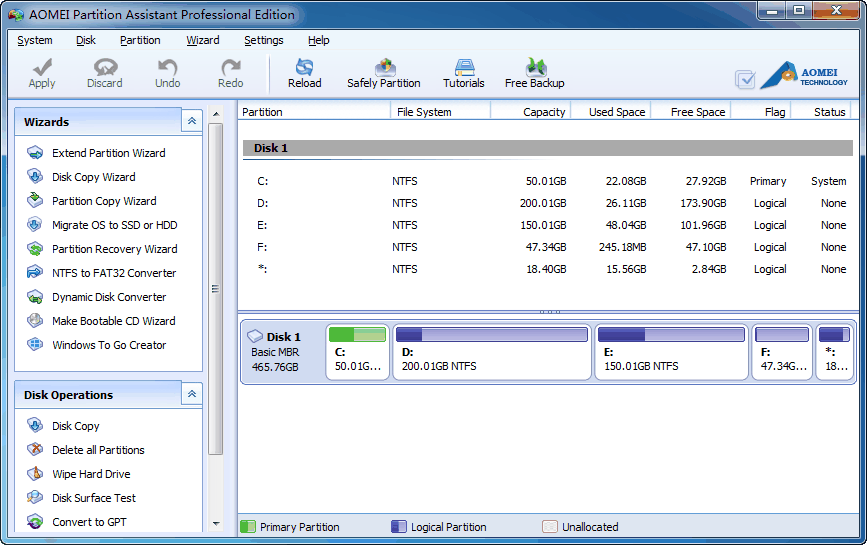The width and height of the screenshot is (867, 545).
Task: Click the Unallocated legend swatch
Action: pos(550,527)
